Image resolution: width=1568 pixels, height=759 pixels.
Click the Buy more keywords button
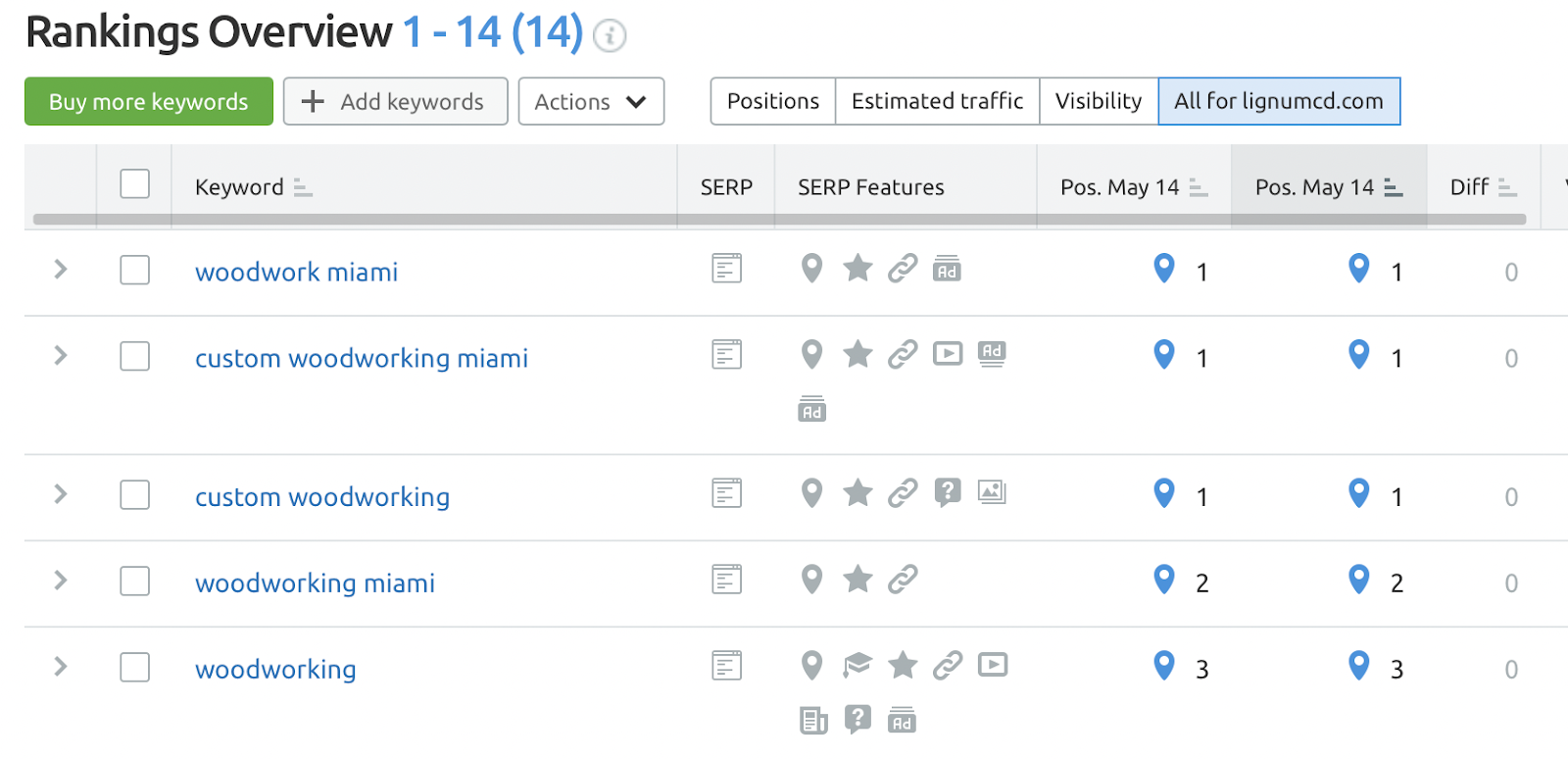[x=149, y=102]
